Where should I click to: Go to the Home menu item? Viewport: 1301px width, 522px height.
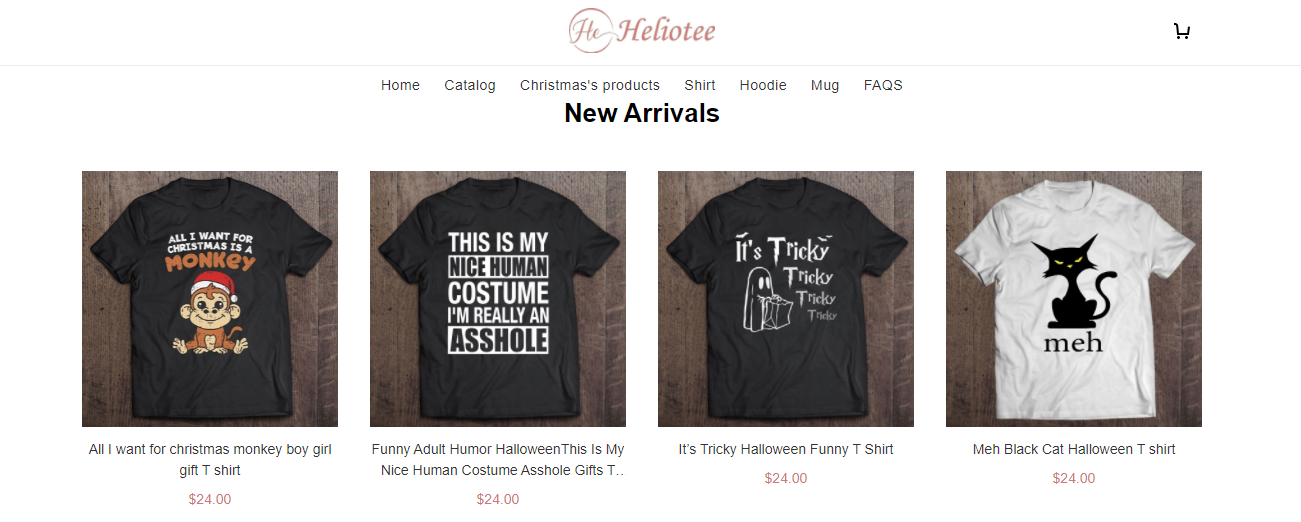(x=400, y=85)
